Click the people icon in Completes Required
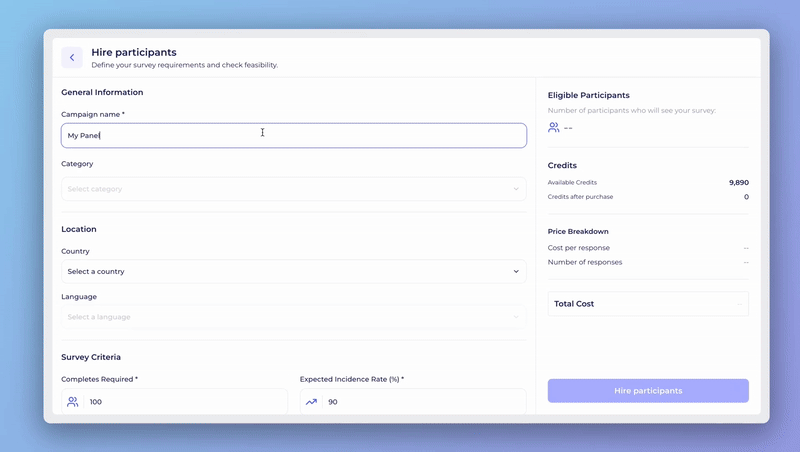800x452 pixels. coord(72,402)
